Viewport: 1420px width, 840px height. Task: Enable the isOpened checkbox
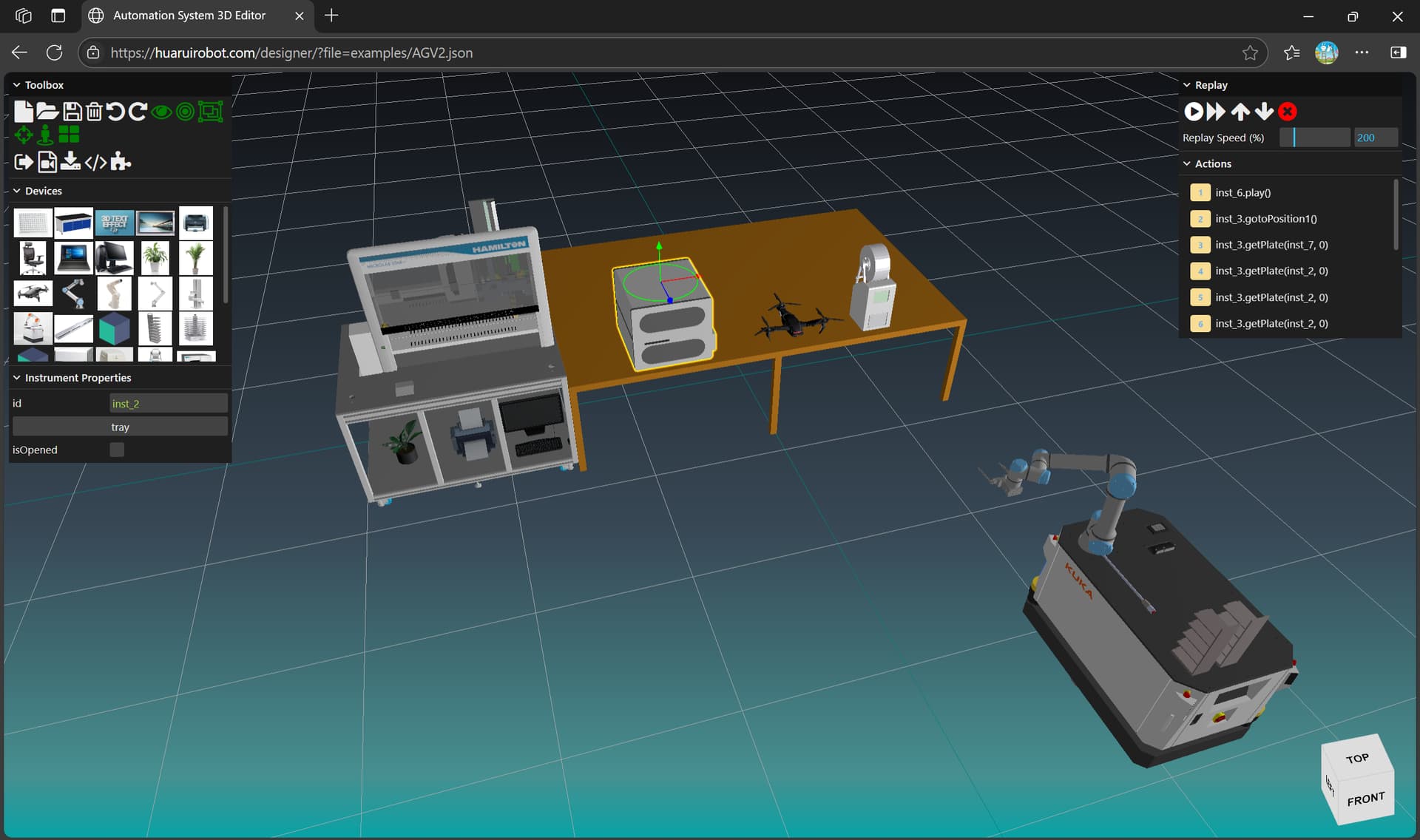[x=117, y=450]
